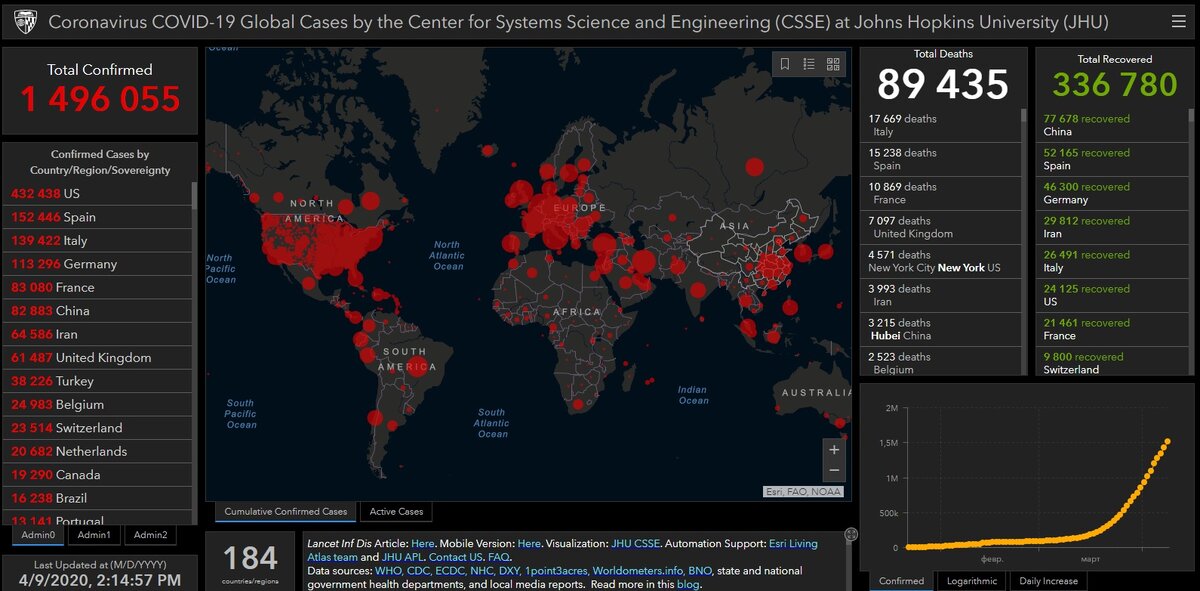The height and width of the screenshot is (591, 1200).
Task: Expand the info text panel to fullscreen
Action: tap(851, 536)
